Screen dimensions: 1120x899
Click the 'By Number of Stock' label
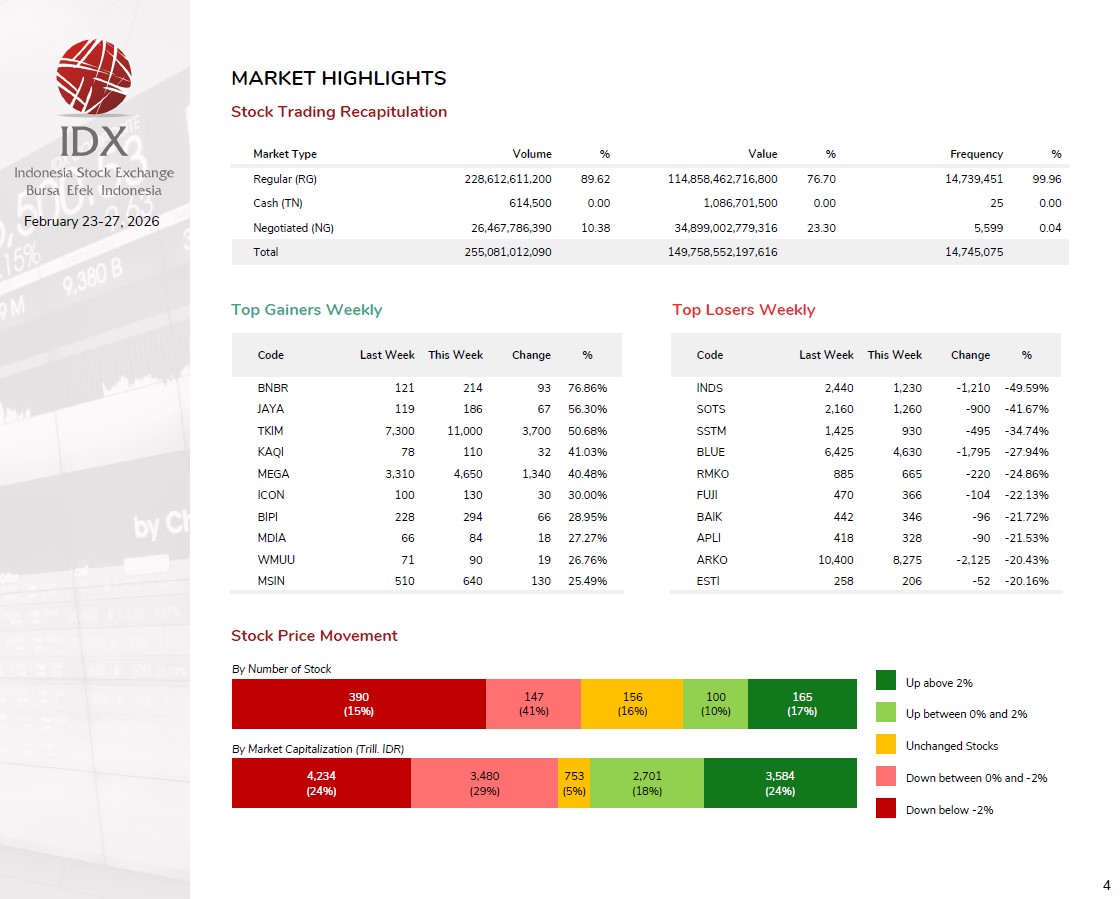tap(281, 669)
